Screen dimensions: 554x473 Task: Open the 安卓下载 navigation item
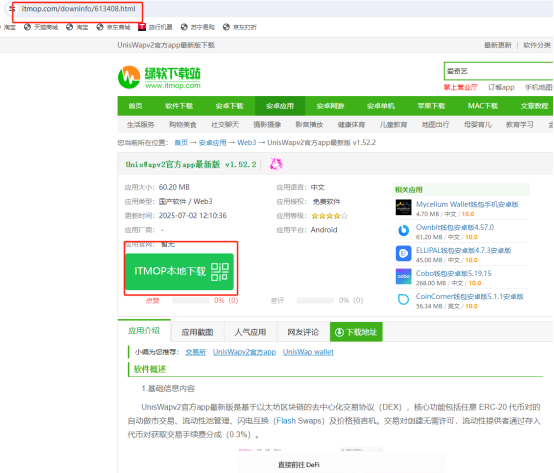click(x=229, y=106)
